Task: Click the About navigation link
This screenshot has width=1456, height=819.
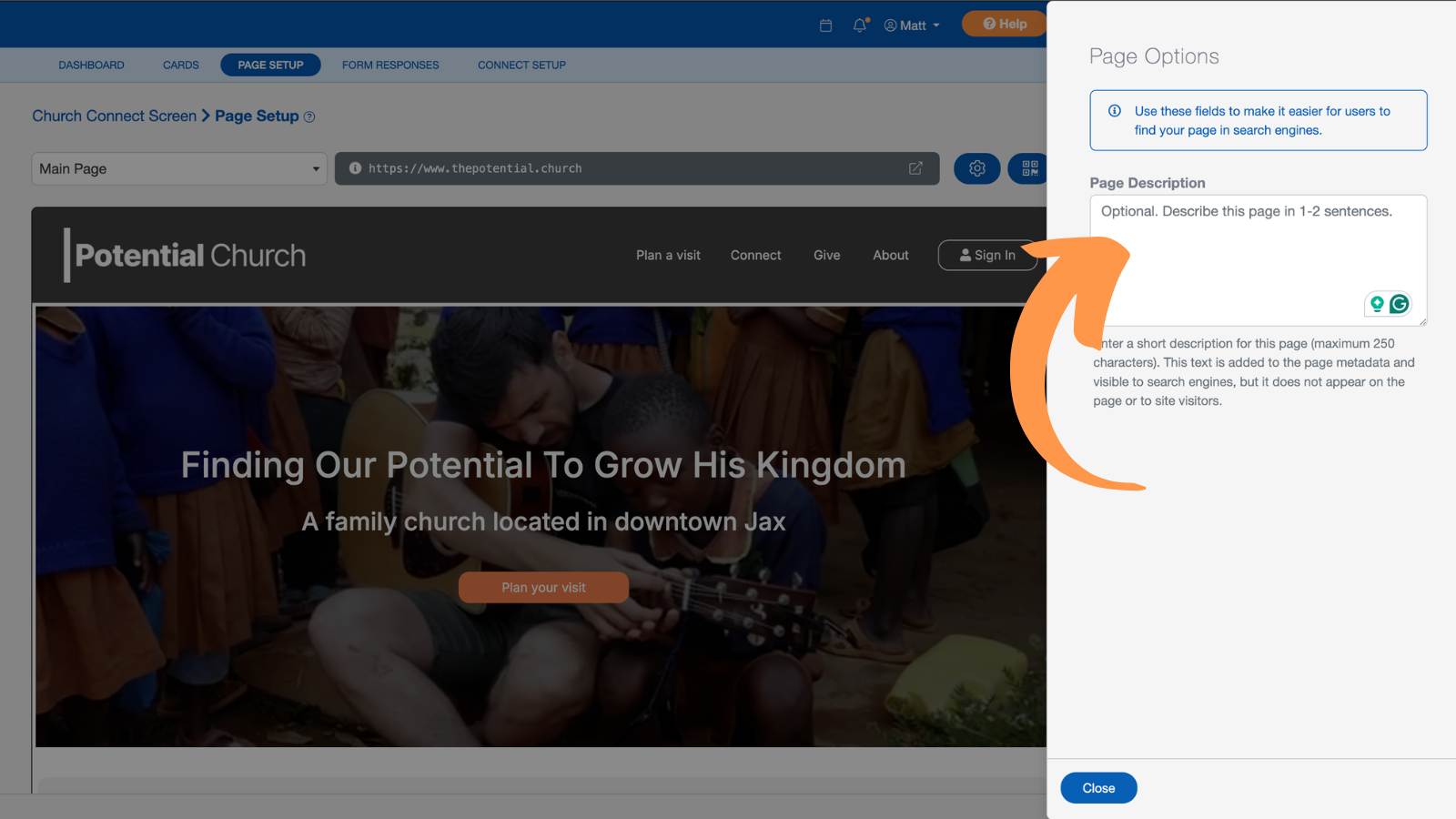Action: pyautogui.click(x=891, y=256)
